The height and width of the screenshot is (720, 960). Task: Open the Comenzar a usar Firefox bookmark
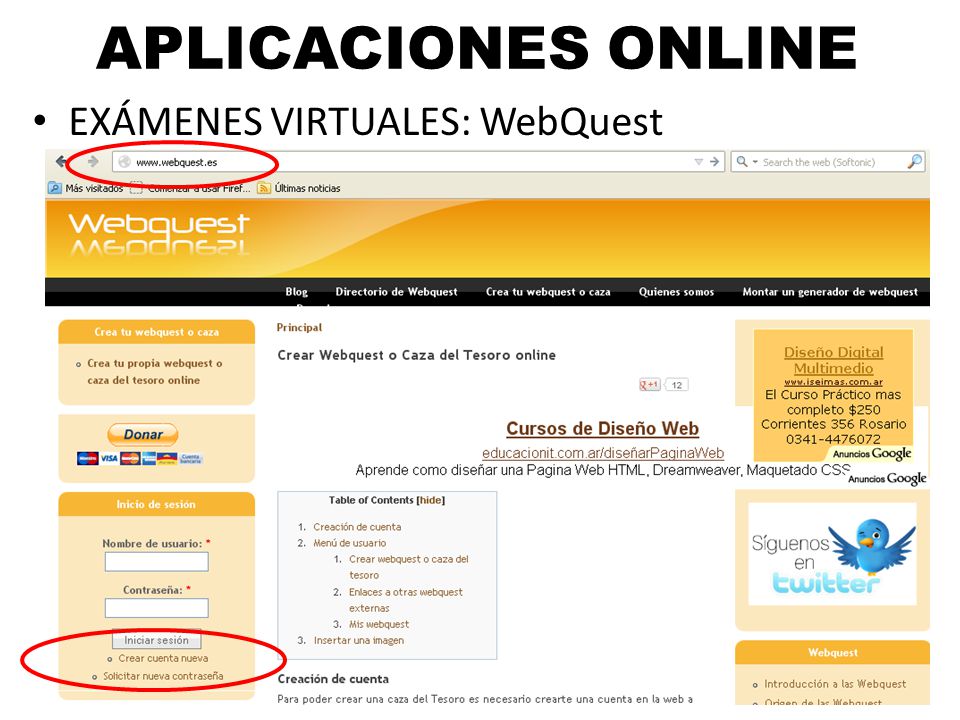click(x=191, y=188)
